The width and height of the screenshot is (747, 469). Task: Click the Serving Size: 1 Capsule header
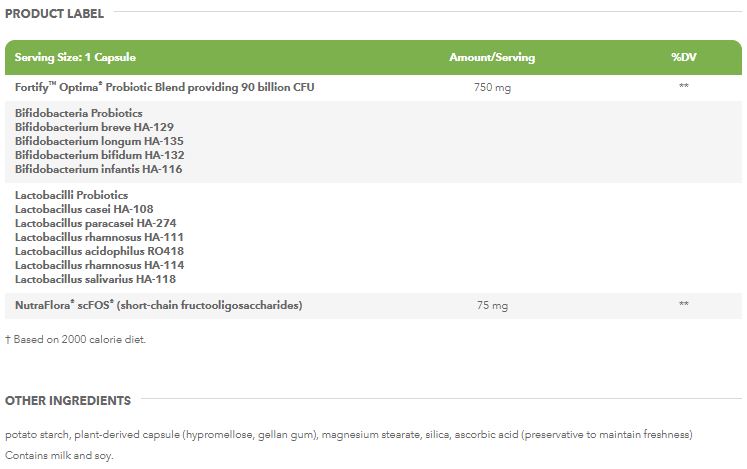75,57
